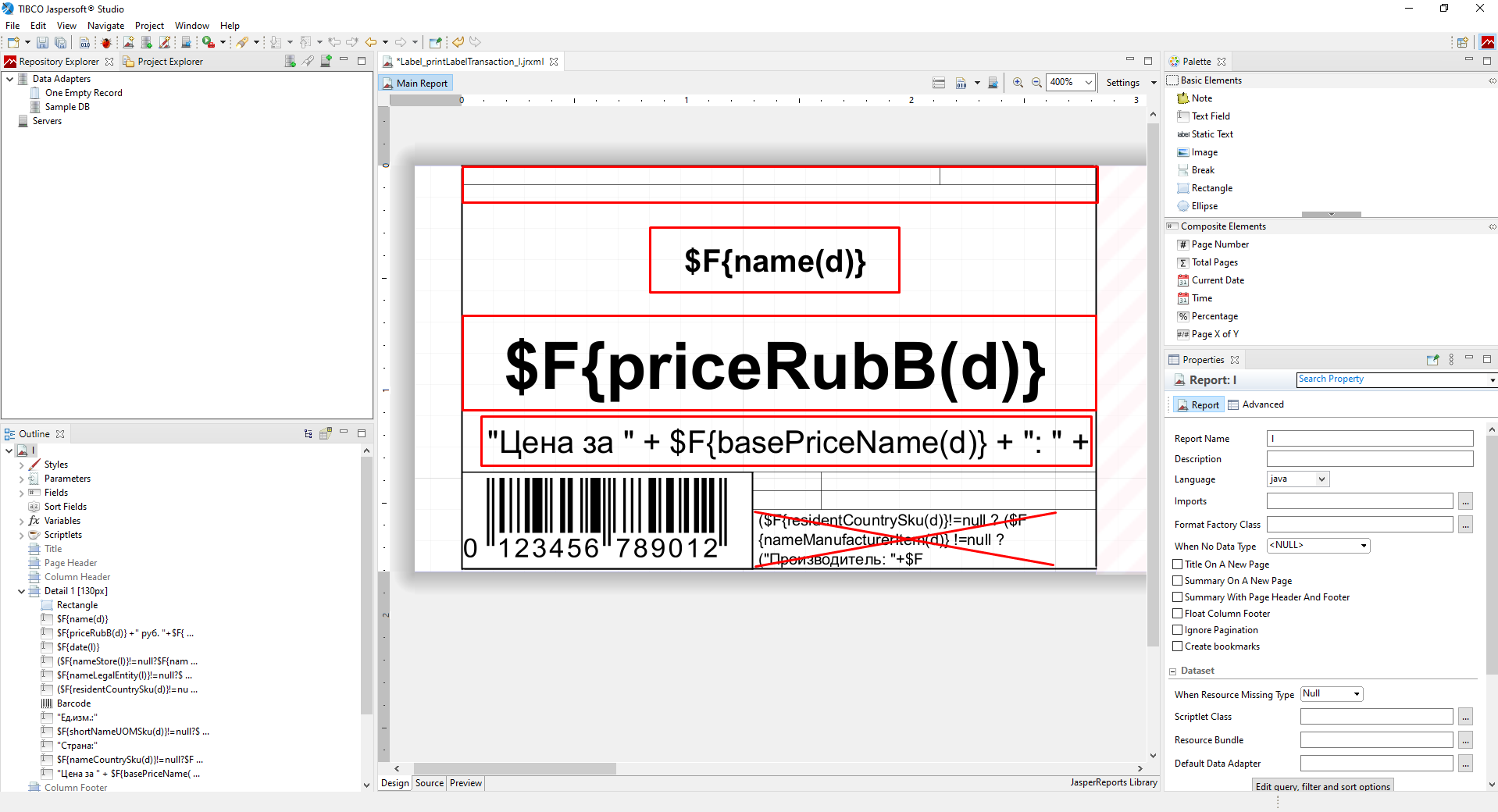Click the Zoom In magnifier icon

[1018, 83]
